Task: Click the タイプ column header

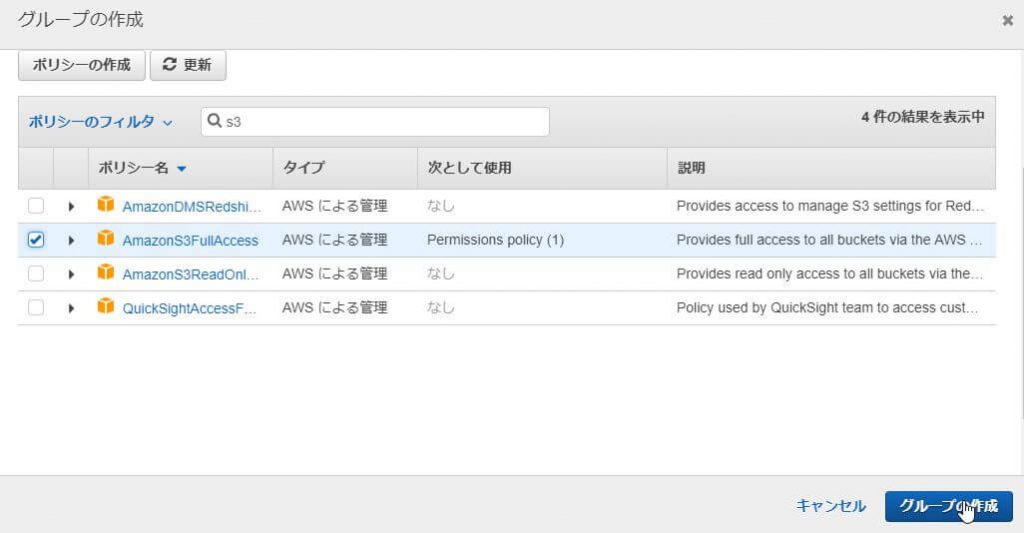Action: (x=303, y=167)
